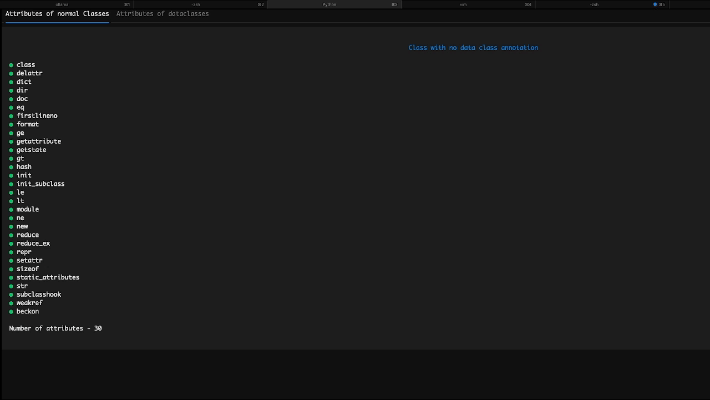This screenshot has height=400, width=710.
Task: Click the 'hash' attribute entry
Action: click(24, 167)
